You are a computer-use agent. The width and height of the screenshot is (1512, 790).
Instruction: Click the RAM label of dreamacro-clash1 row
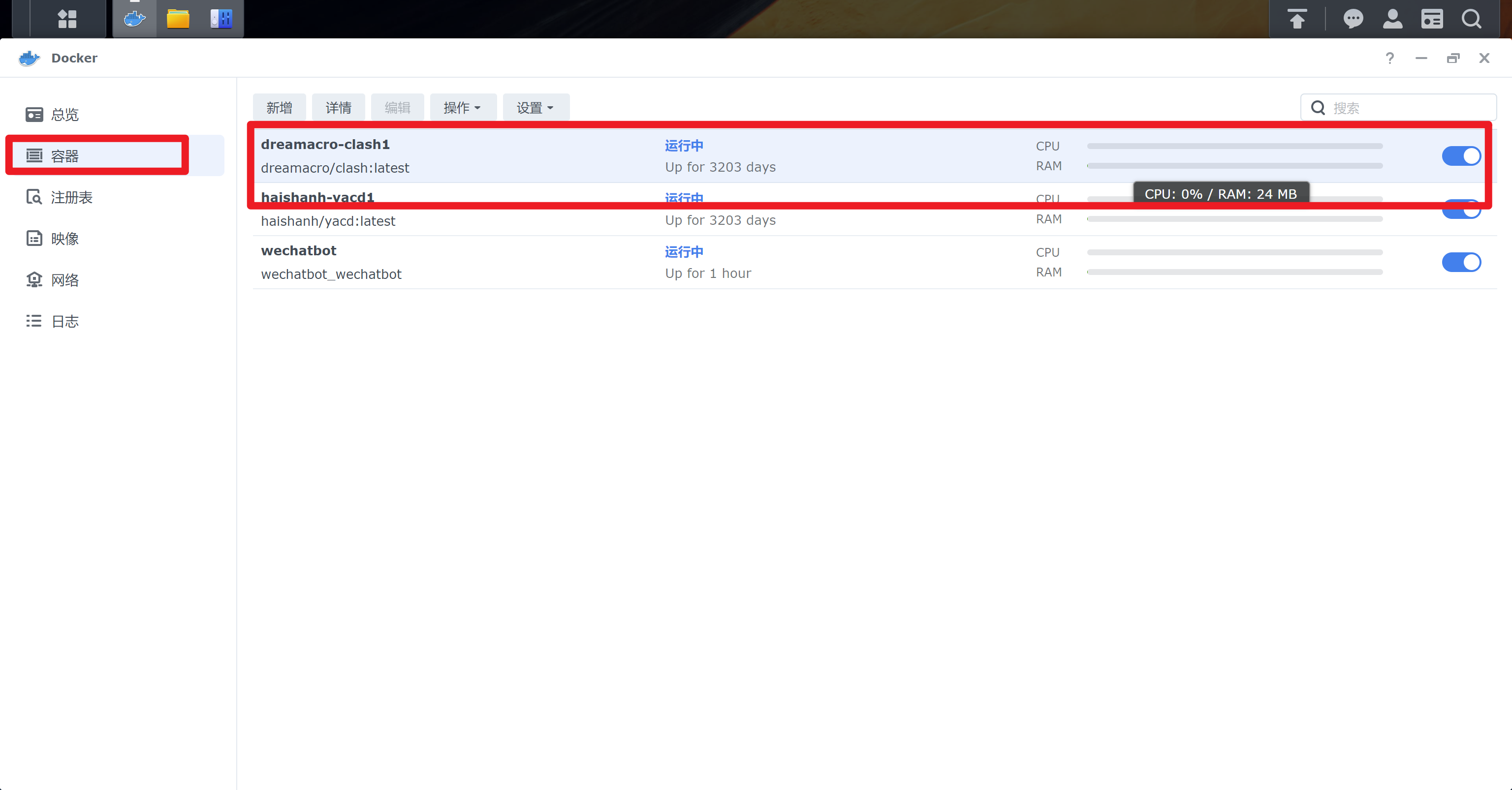point(1049,166)
